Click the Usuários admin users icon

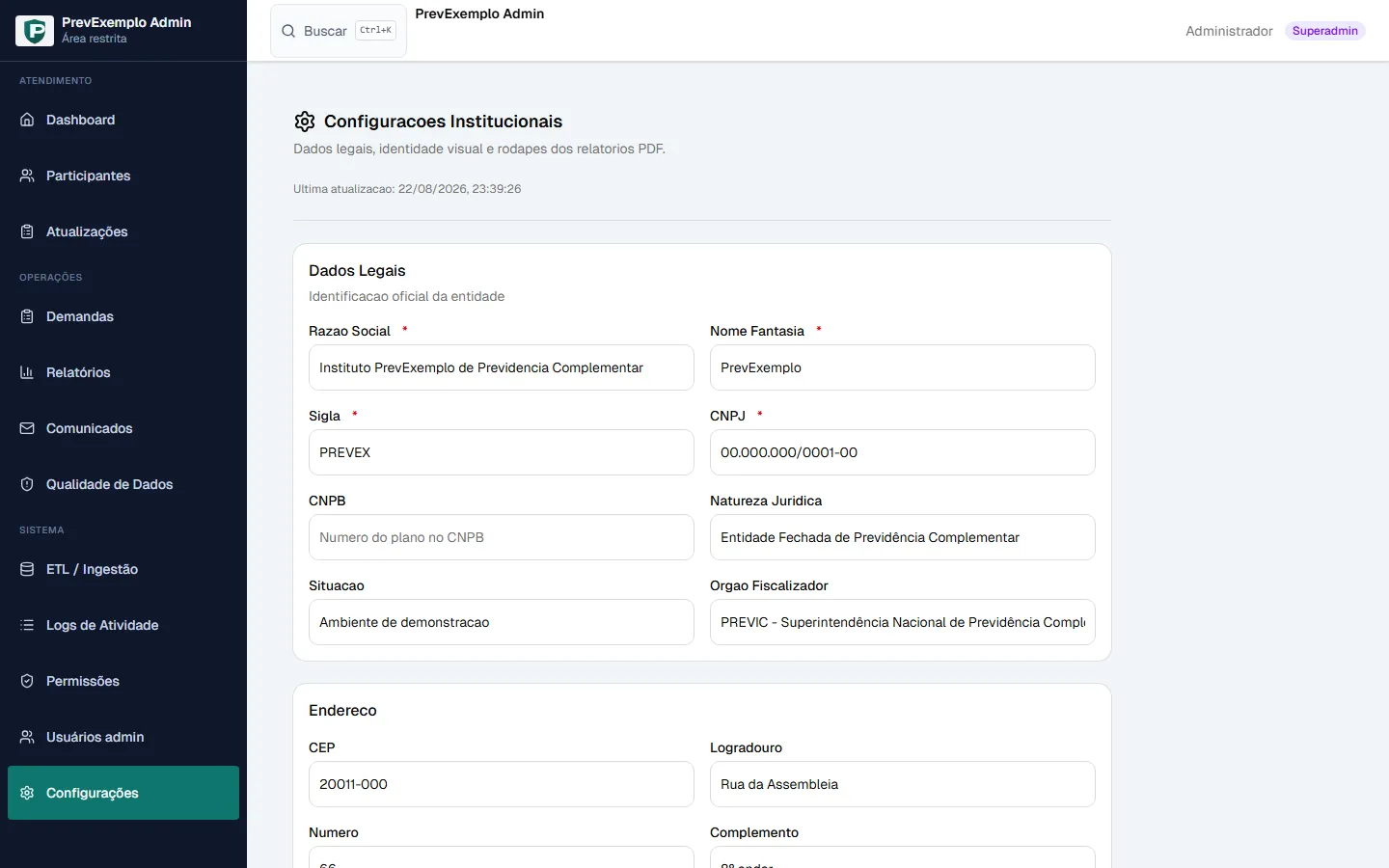click(27, 737)
